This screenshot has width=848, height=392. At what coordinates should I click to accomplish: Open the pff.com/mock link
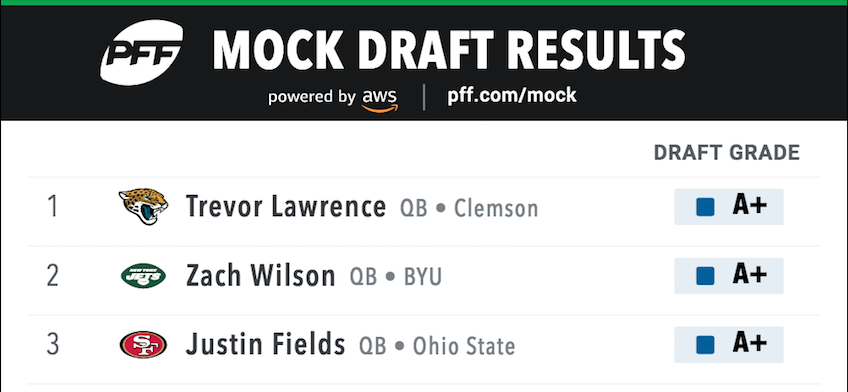coord(512,96)
